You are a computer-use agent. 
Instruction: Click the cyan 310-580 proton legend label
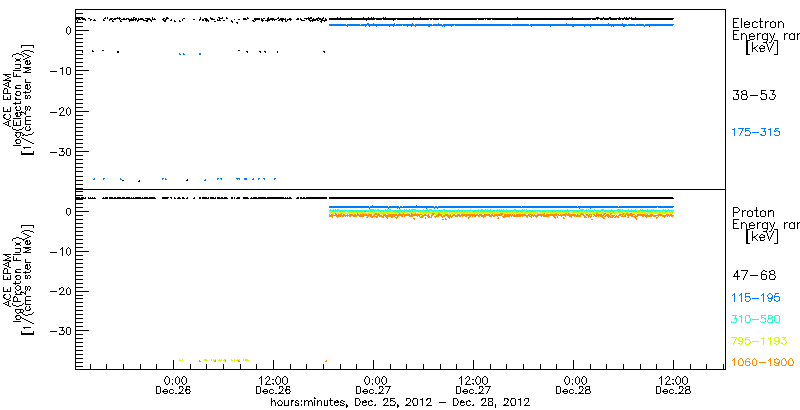coord(756,320)
